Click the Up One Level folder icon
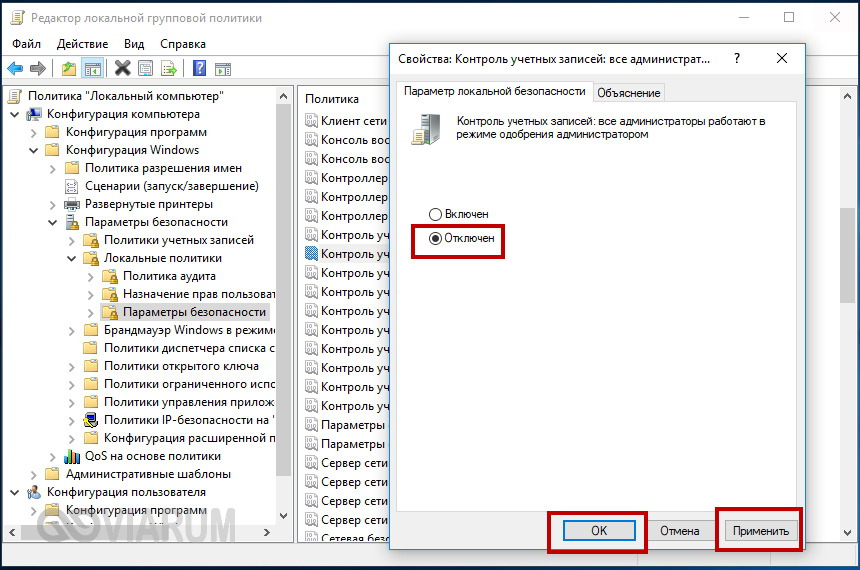860x570 pixels. coord(68,68)
